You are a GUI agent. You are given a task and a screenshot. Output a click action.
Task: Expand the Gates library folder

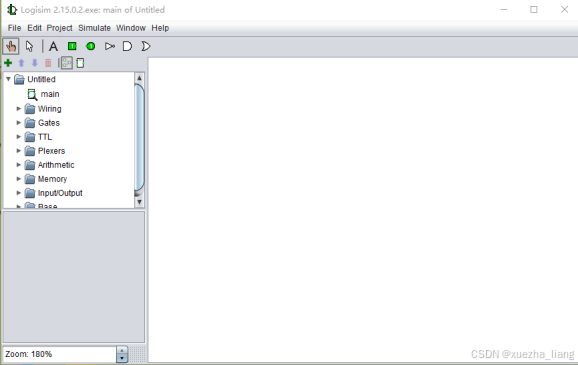click(18, 123)
